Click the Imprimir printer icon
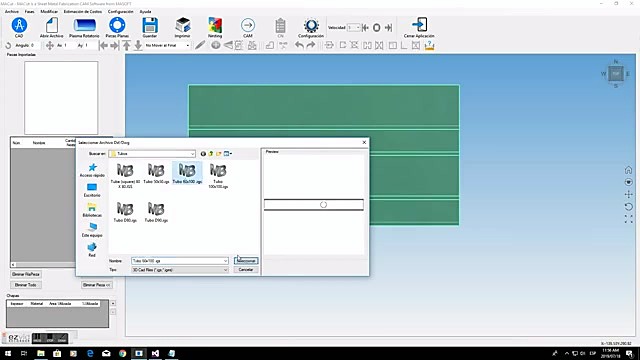This screenshot has height=360, width=640. [182, 26]
